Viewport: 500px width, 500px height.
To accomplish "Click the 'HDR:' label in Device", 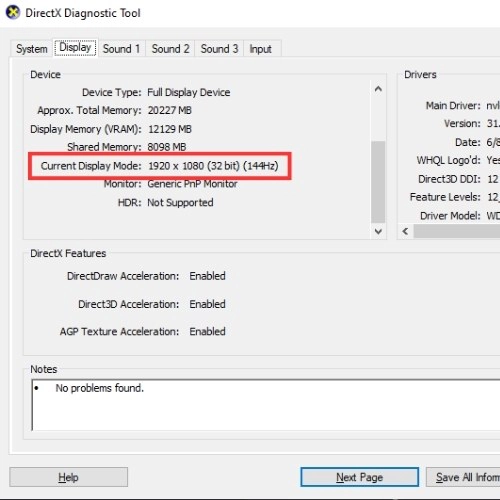I will tap(130, 202).
